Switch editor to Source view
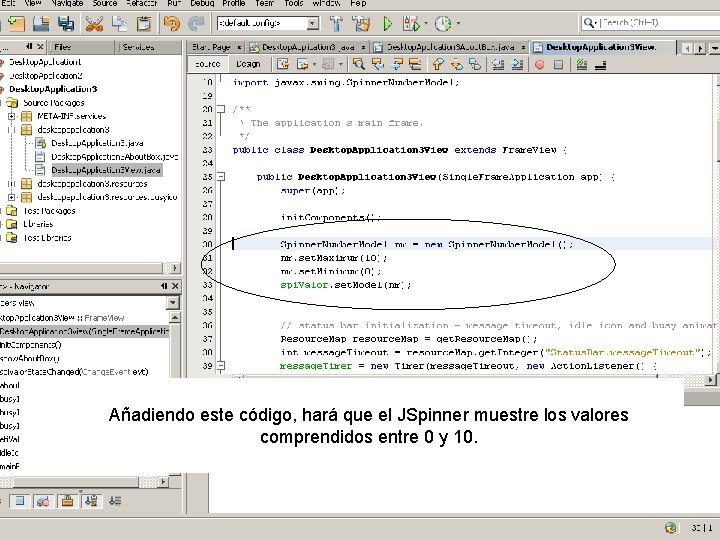This screenshot has width=720, height=540. [x=207, y=63]
